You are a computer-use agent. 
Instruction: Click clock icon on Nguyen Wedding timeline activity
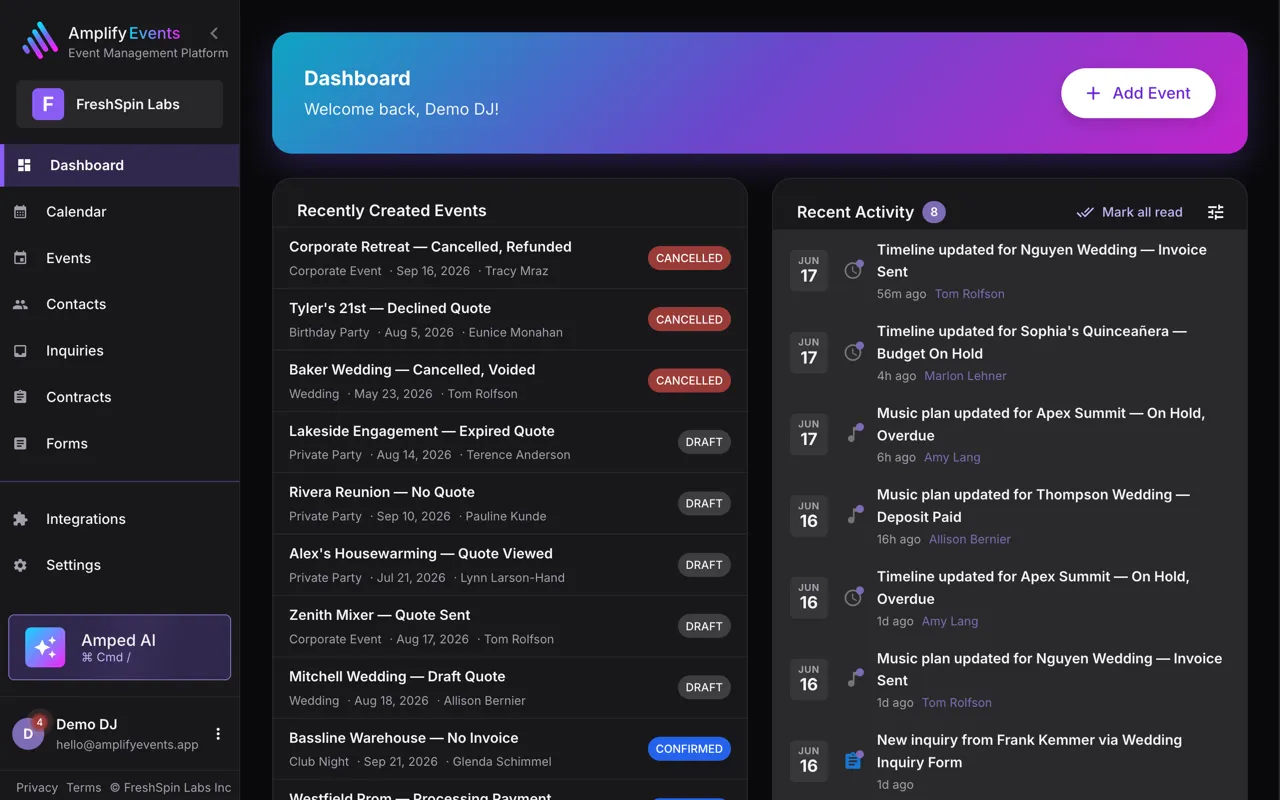pyautogui.click(x=853, y=270)
